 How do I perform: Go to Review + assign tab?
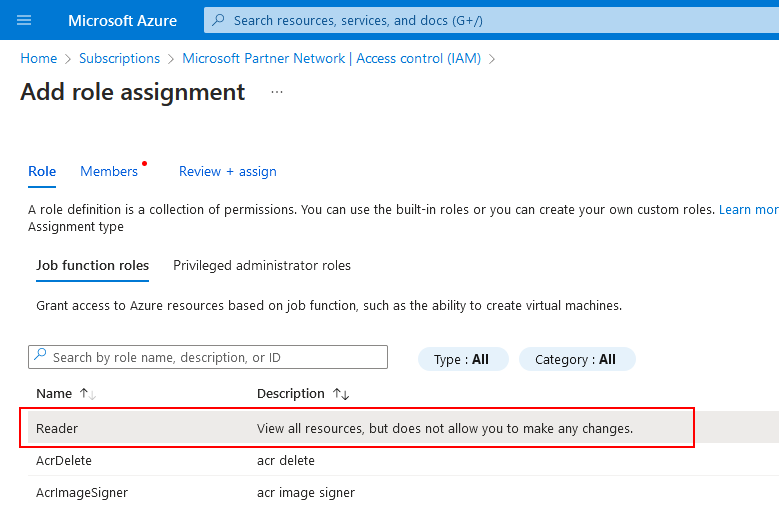[228, 171]
